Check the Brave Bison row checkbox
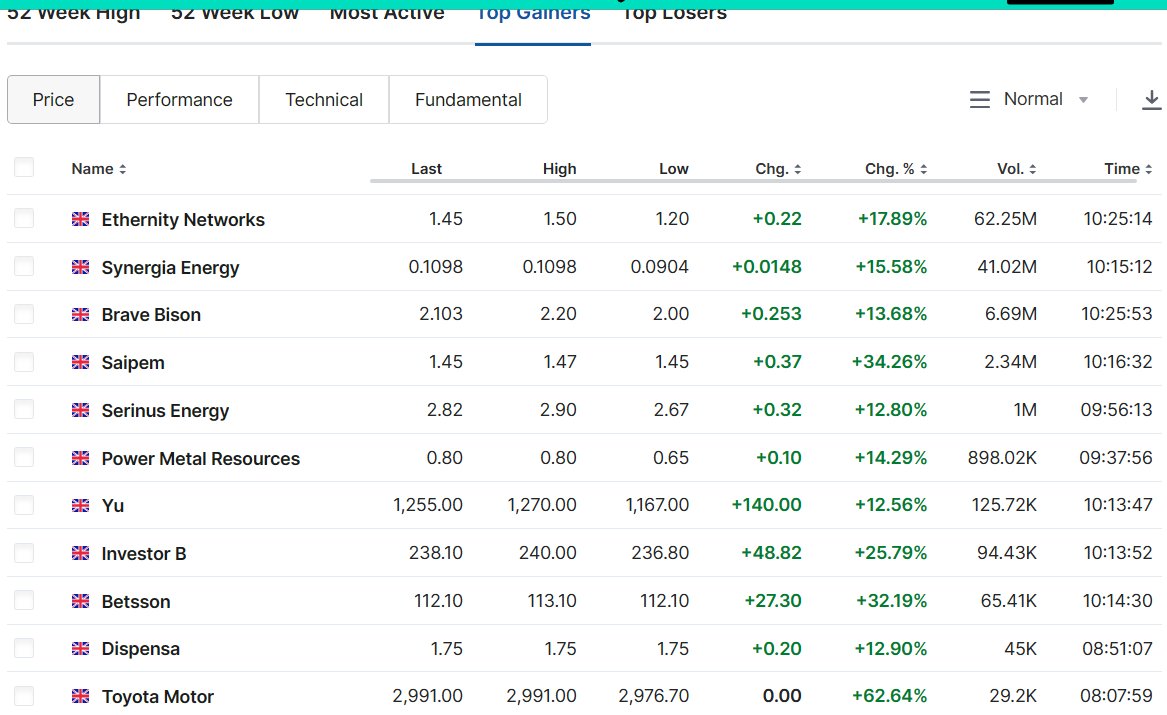This screenshot has height=715, width=1167. point(24,314)
